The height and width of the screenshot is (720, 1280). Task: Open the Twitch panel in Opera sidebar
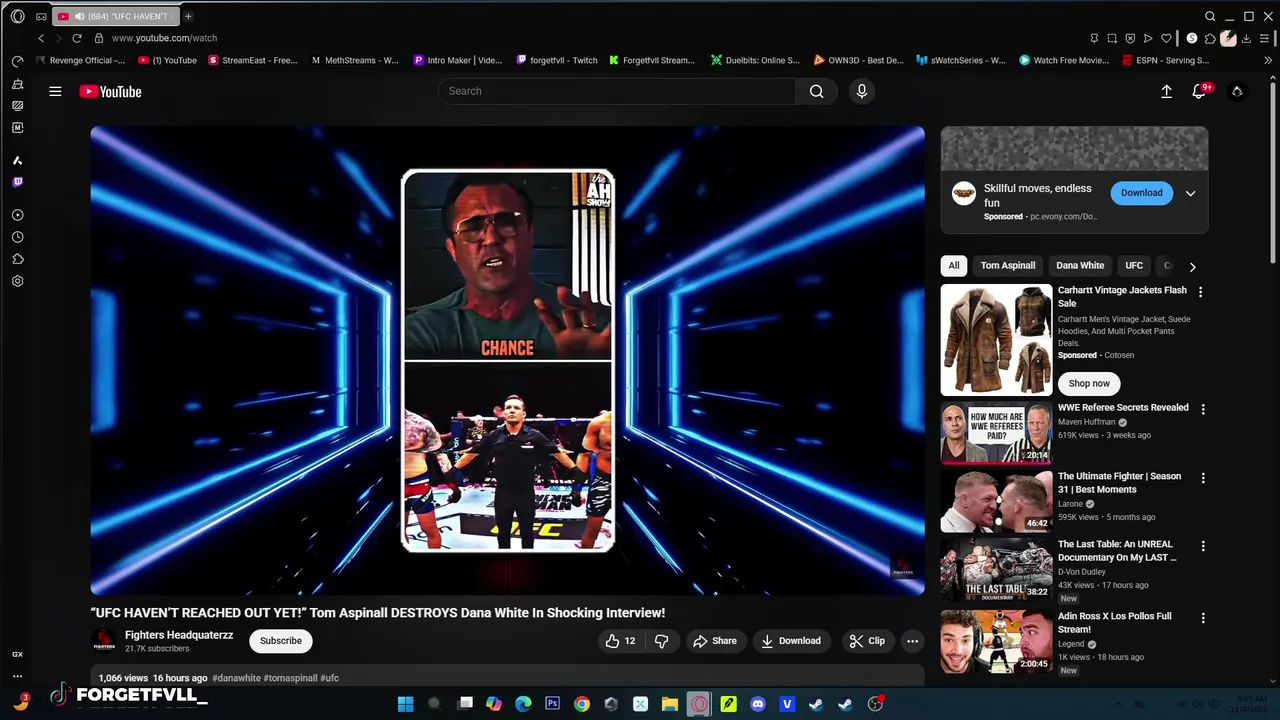click(17, 182)
